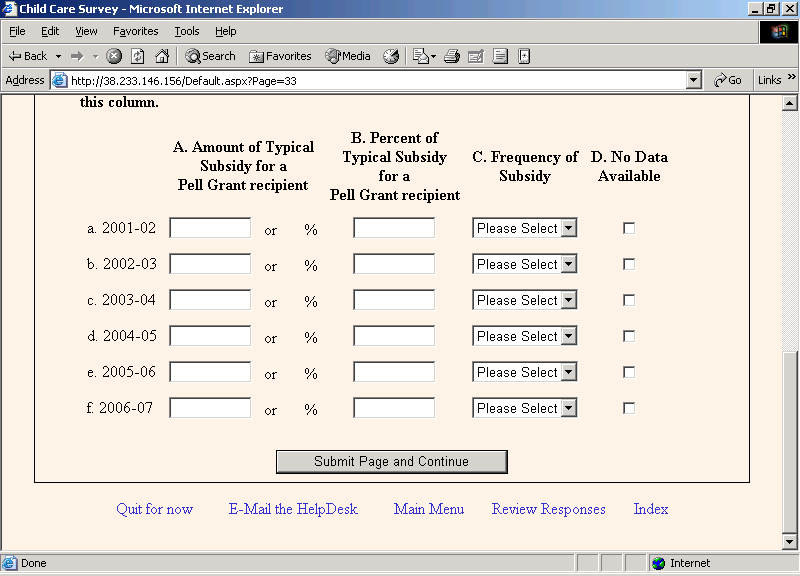The height and width of the screenshot is (576, 800).
Task: Open the Edit menu
Action: point(50,31)
